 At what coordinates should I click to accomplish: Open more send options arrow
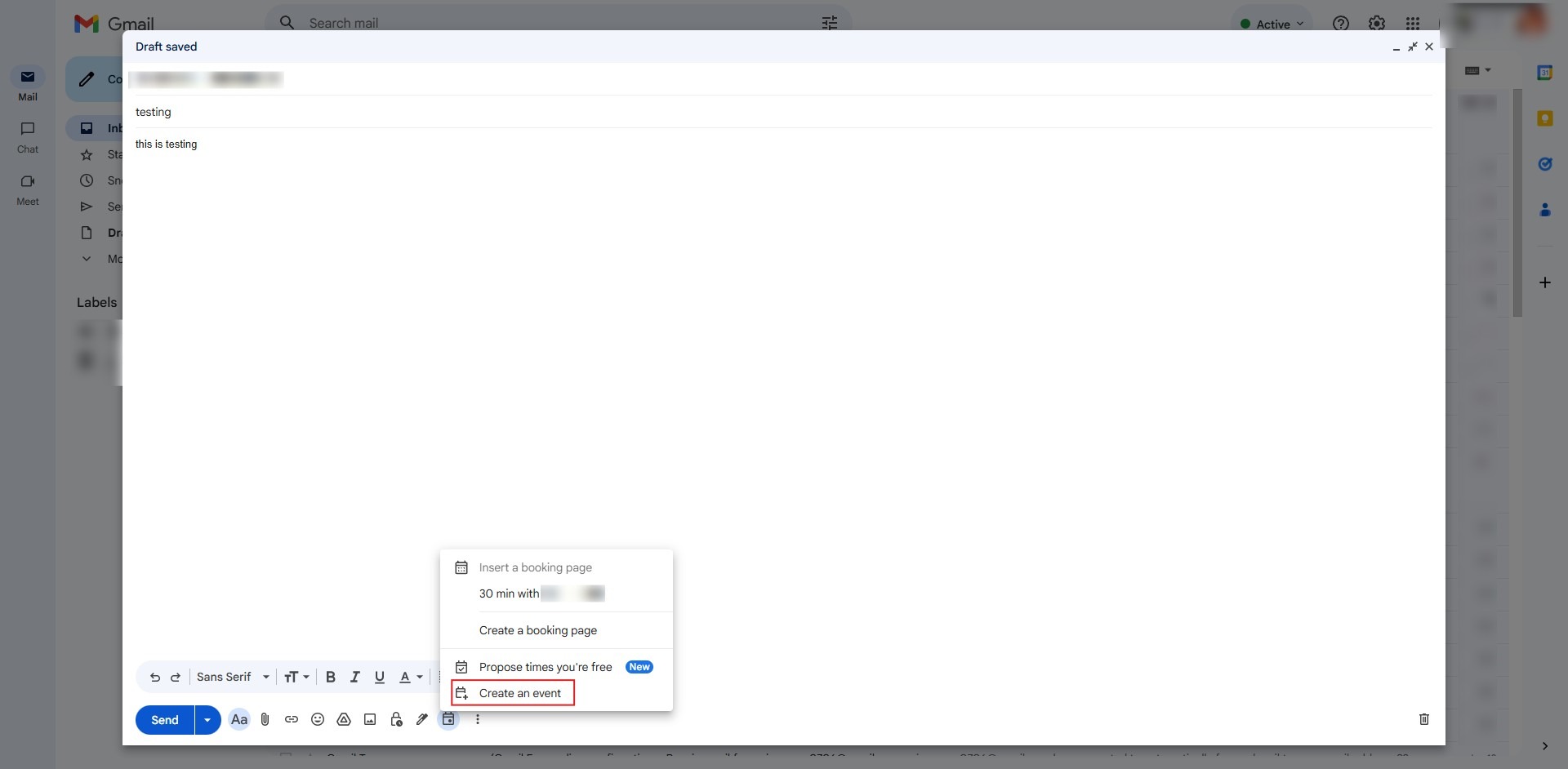click(x=207, y=720)
